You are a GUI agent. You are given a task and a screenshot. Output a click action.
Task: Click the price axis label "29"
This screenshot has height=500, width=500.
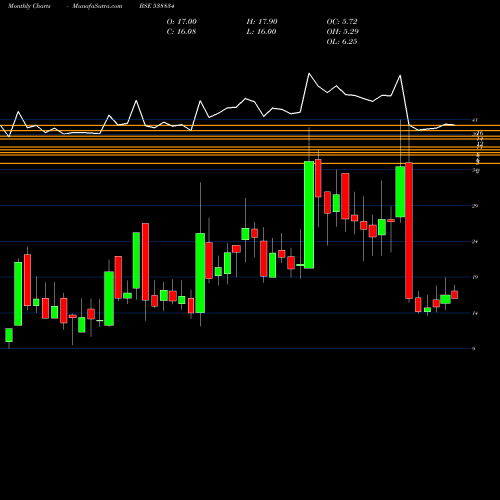pos(475,206)
